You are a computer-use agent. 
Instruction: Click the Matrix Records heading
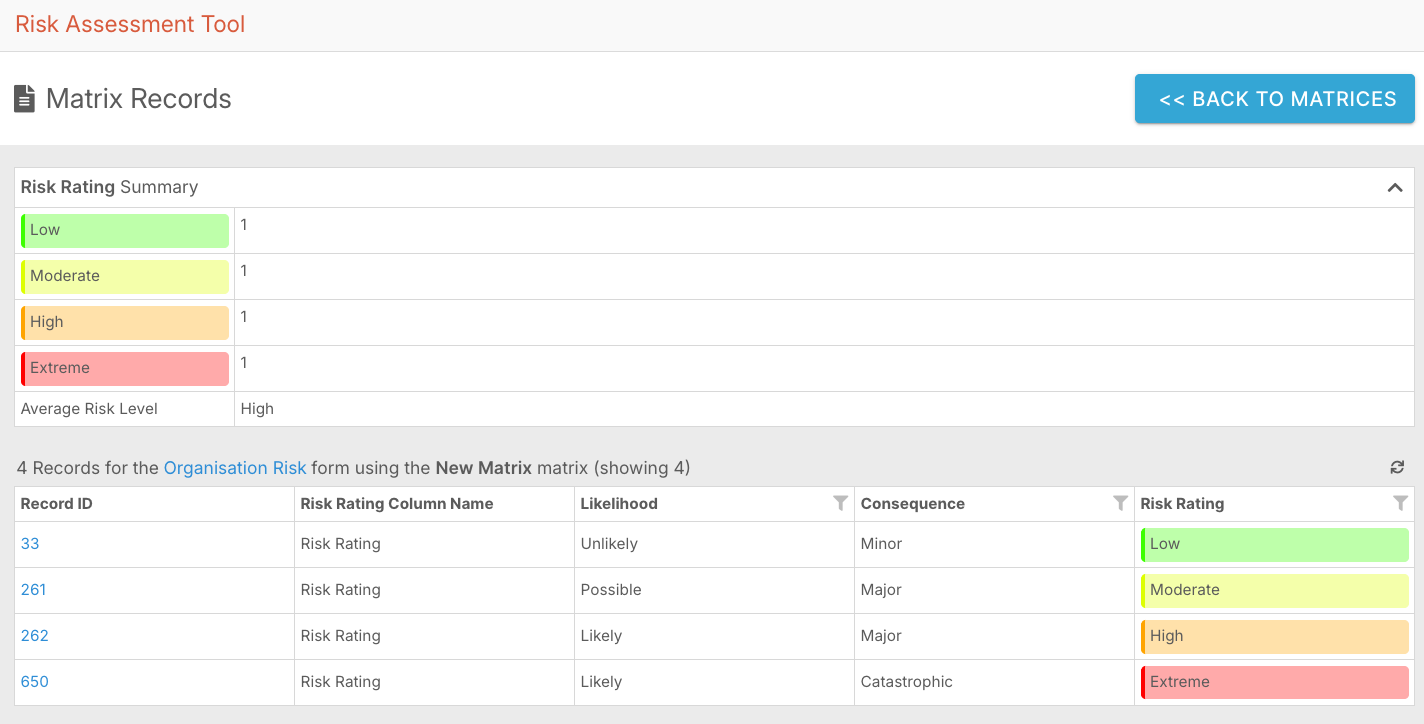(x=139, y=99)
